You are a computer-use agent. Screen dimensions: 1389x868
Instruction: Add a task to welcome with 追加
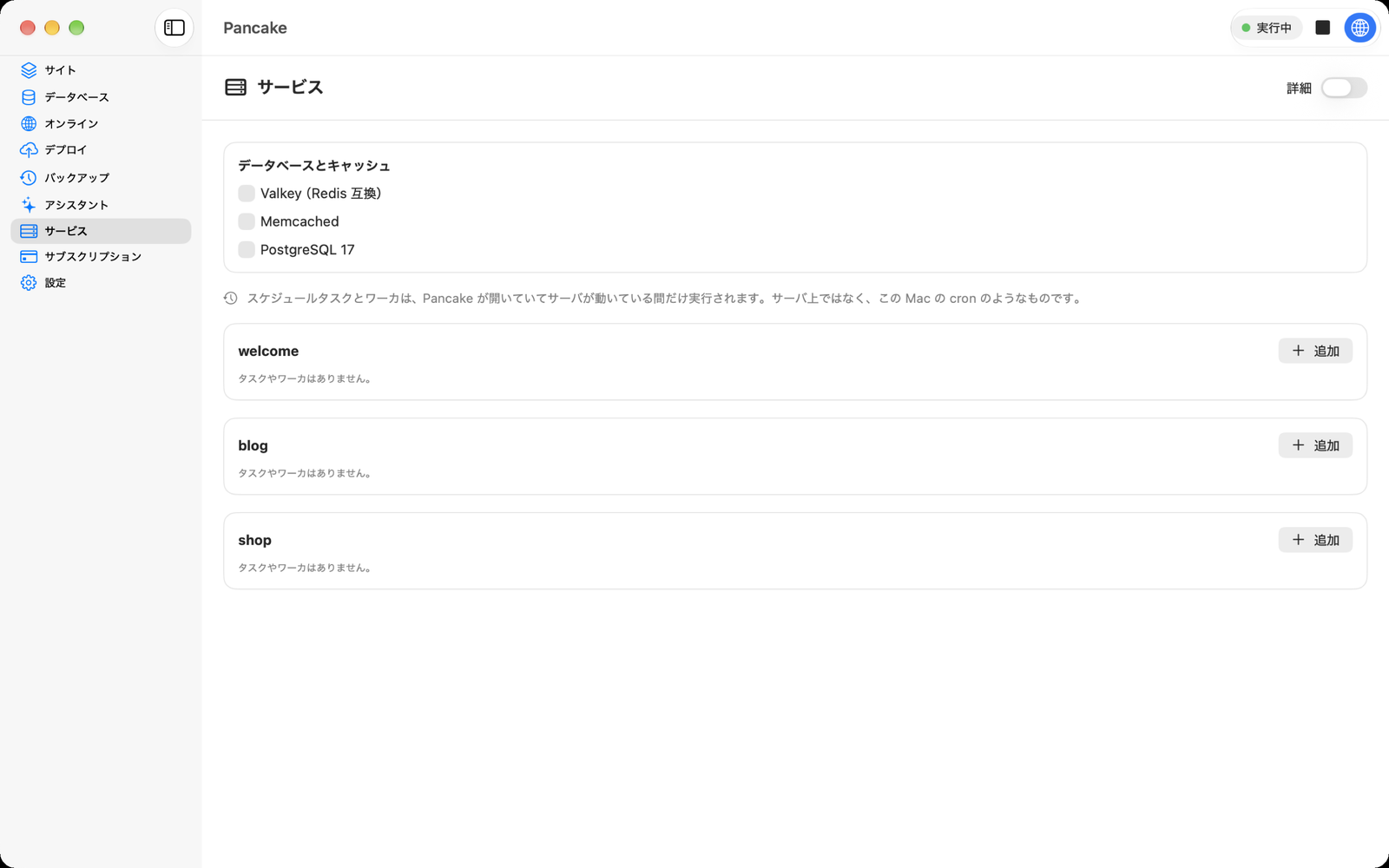click(x=1315, y=351)
